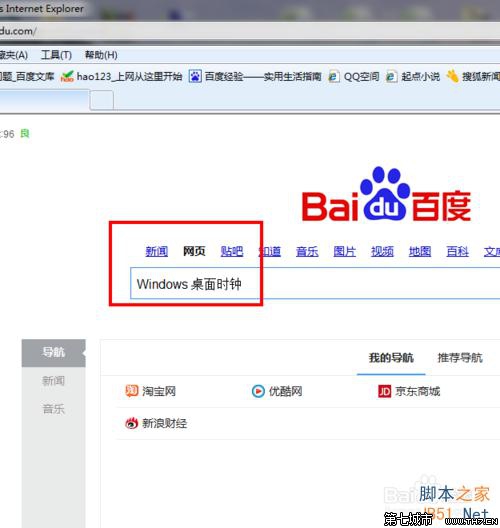500x528 pixels.
Task: Open the 工具(T) menu
Action: click(56, 55)
